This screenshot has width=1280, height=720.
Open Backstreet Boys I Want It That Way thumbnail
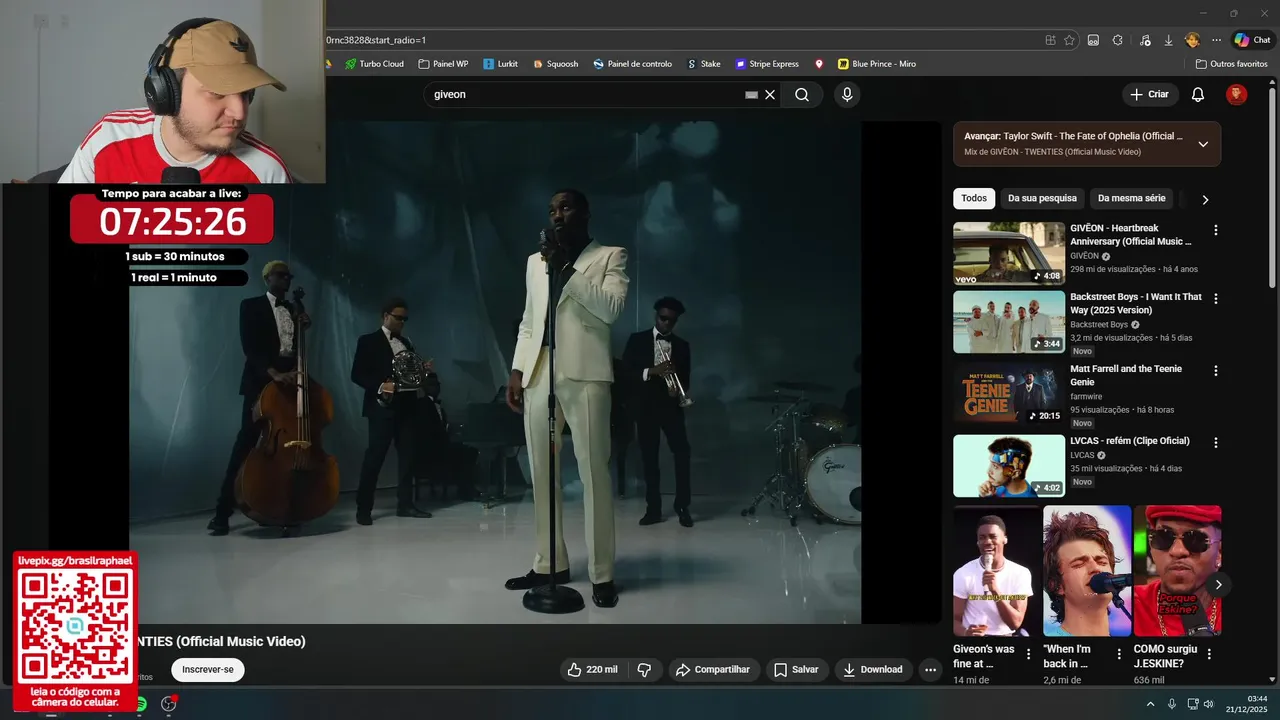1009,322
